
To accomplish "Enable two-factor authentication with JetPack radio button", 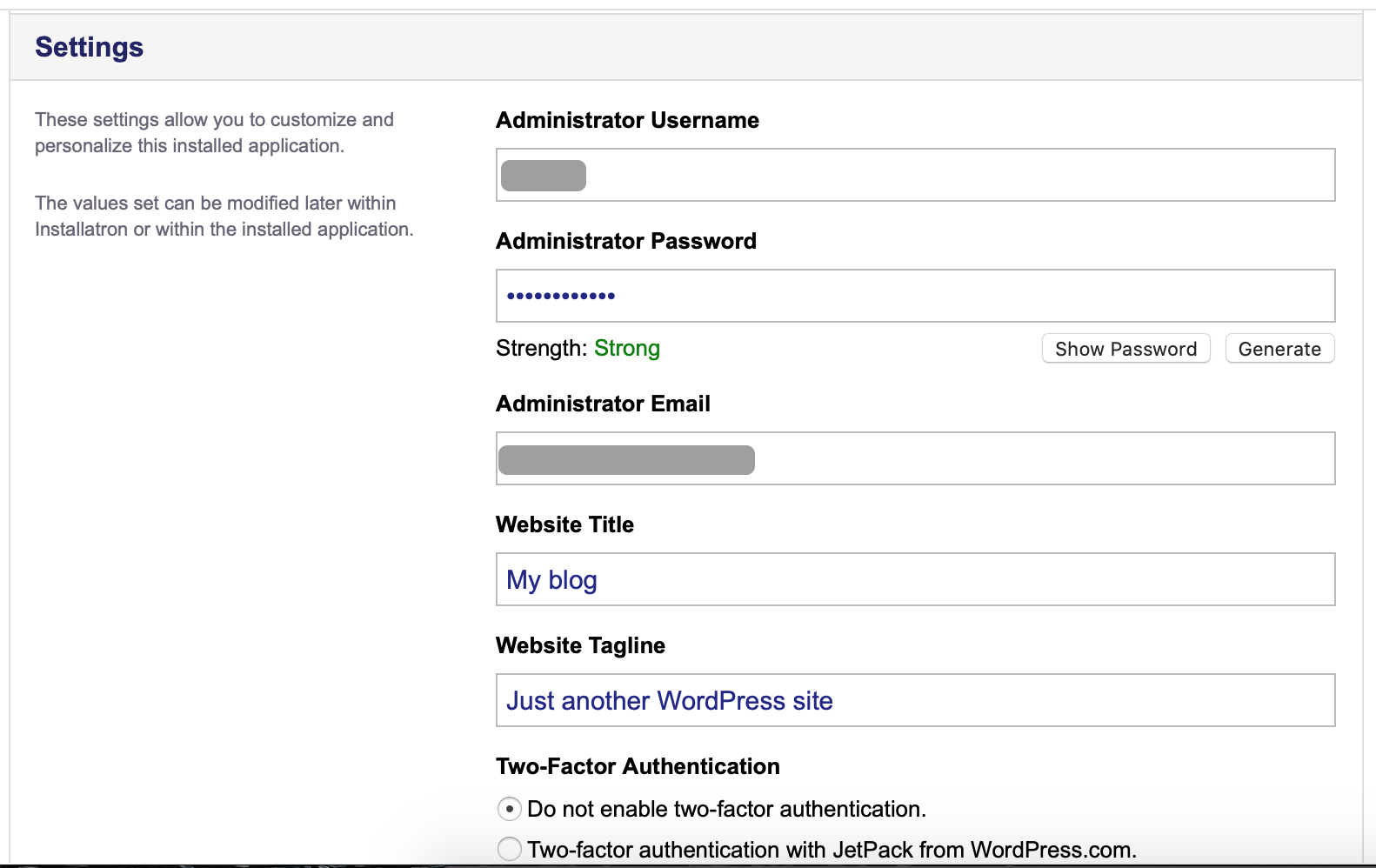I will [510, 849].
